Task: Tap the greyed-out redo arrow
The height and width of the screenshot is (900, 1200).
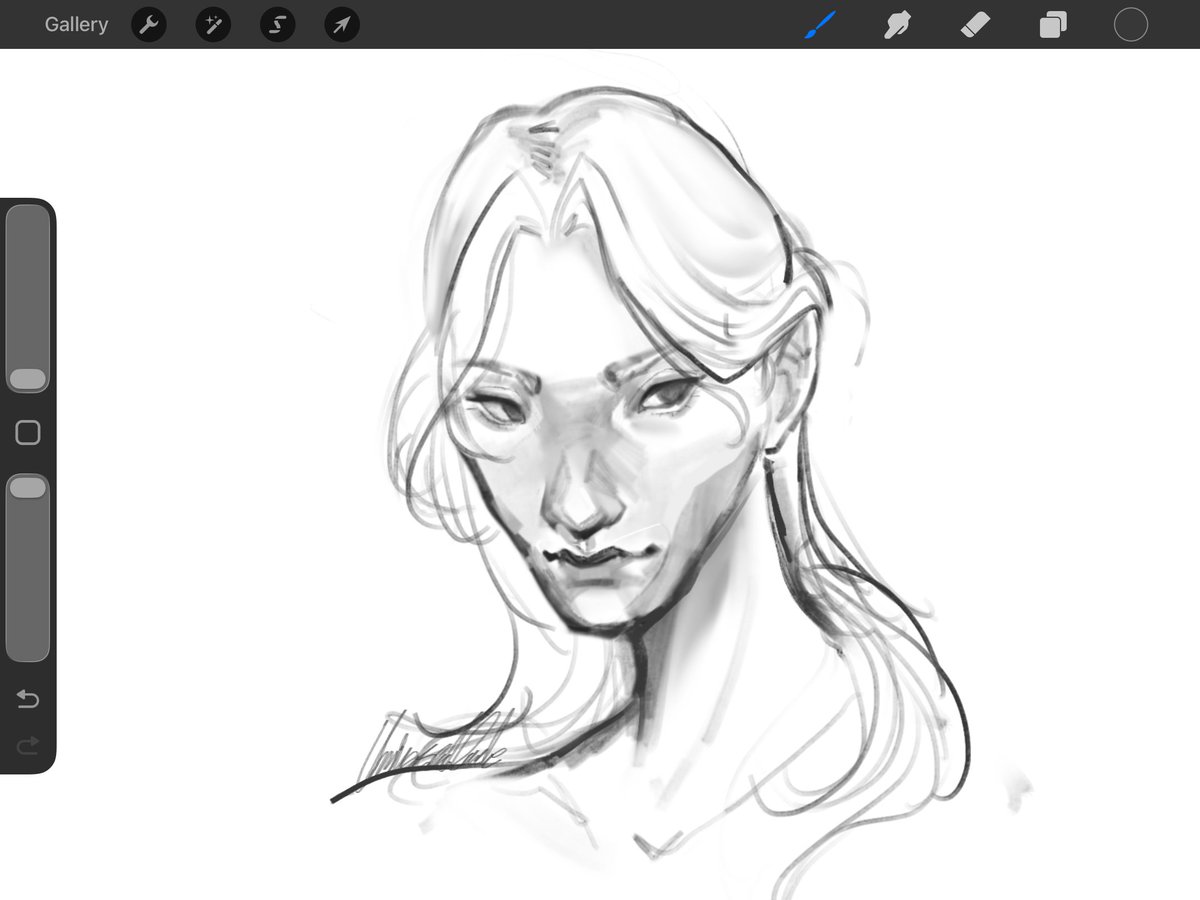Action: (28, 744)
